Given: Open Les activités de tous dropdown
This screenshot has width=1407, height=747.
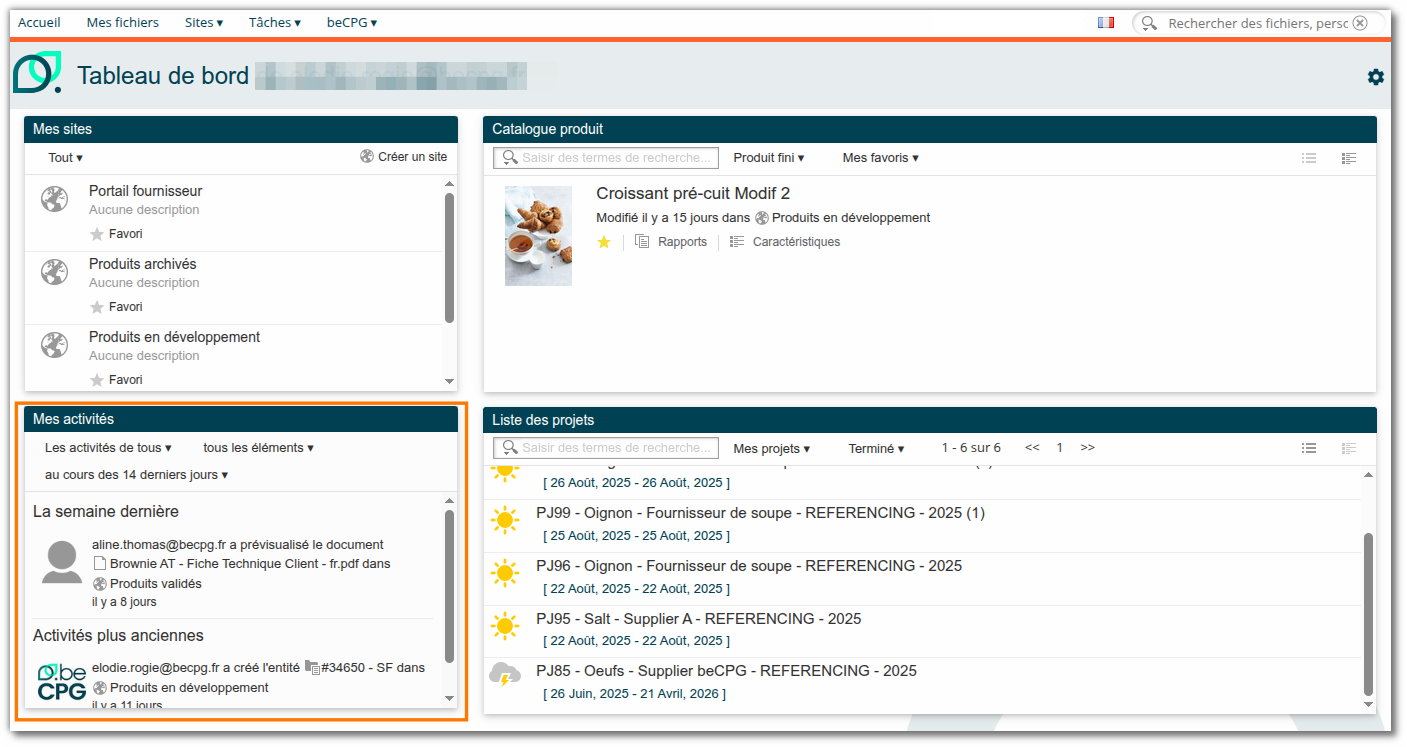Looking at the screenshot, I should (108, 448).
